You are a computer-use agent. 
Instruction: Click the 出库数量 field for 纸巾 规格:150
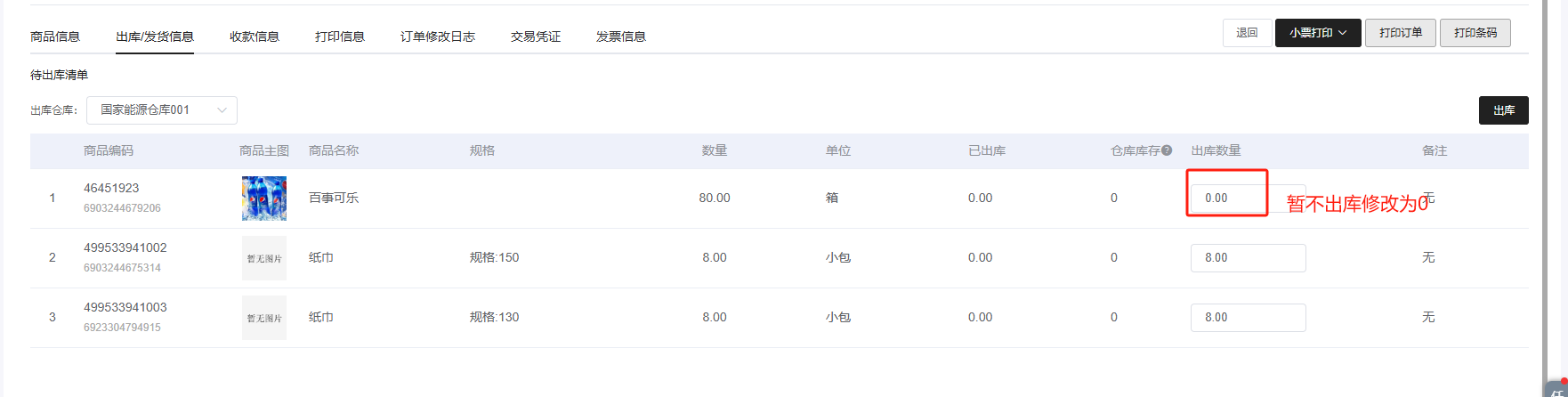coord(1248,258)
